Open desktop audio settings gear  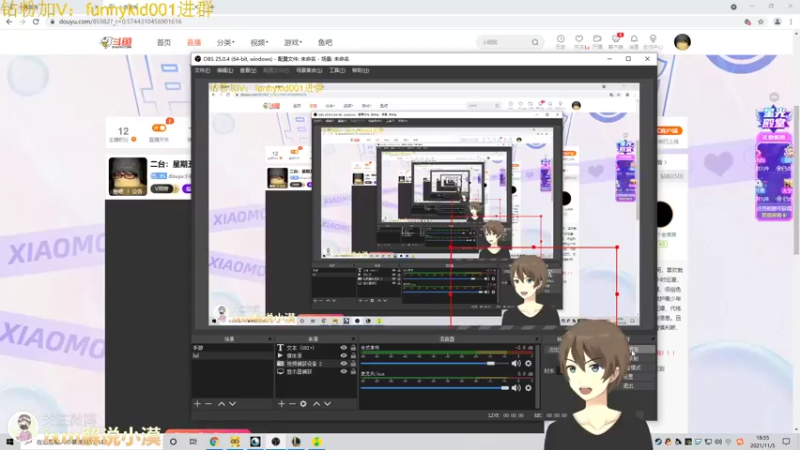coord(528,363)
